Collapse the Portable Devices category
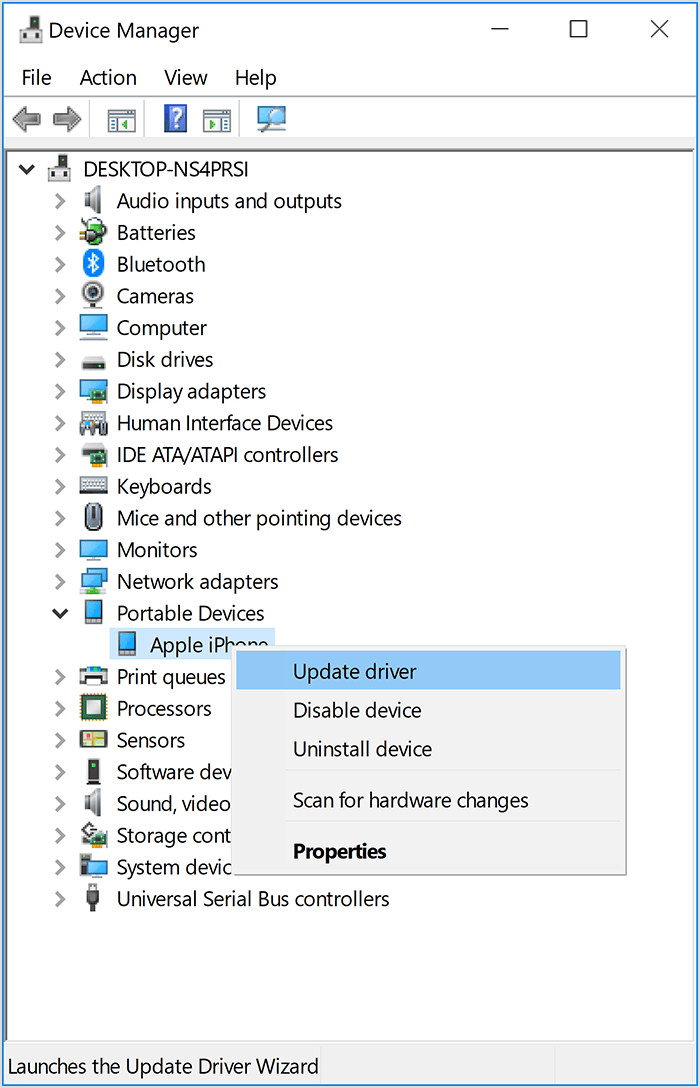Viewport: 700px width, 1088px height. click(61, 613)
